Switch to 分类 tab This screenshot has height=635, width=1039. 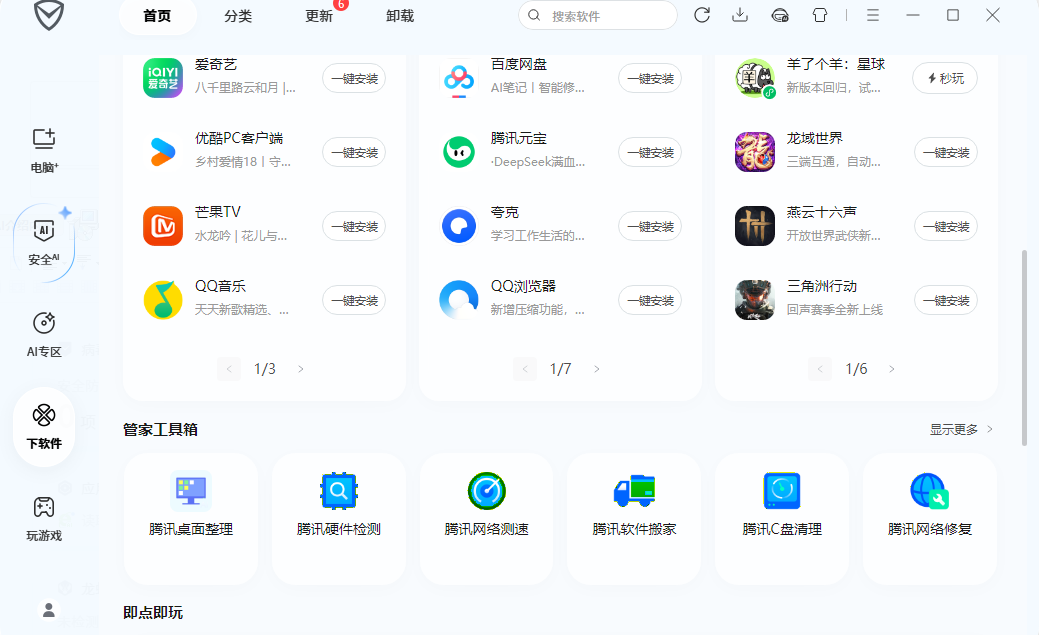238,16
